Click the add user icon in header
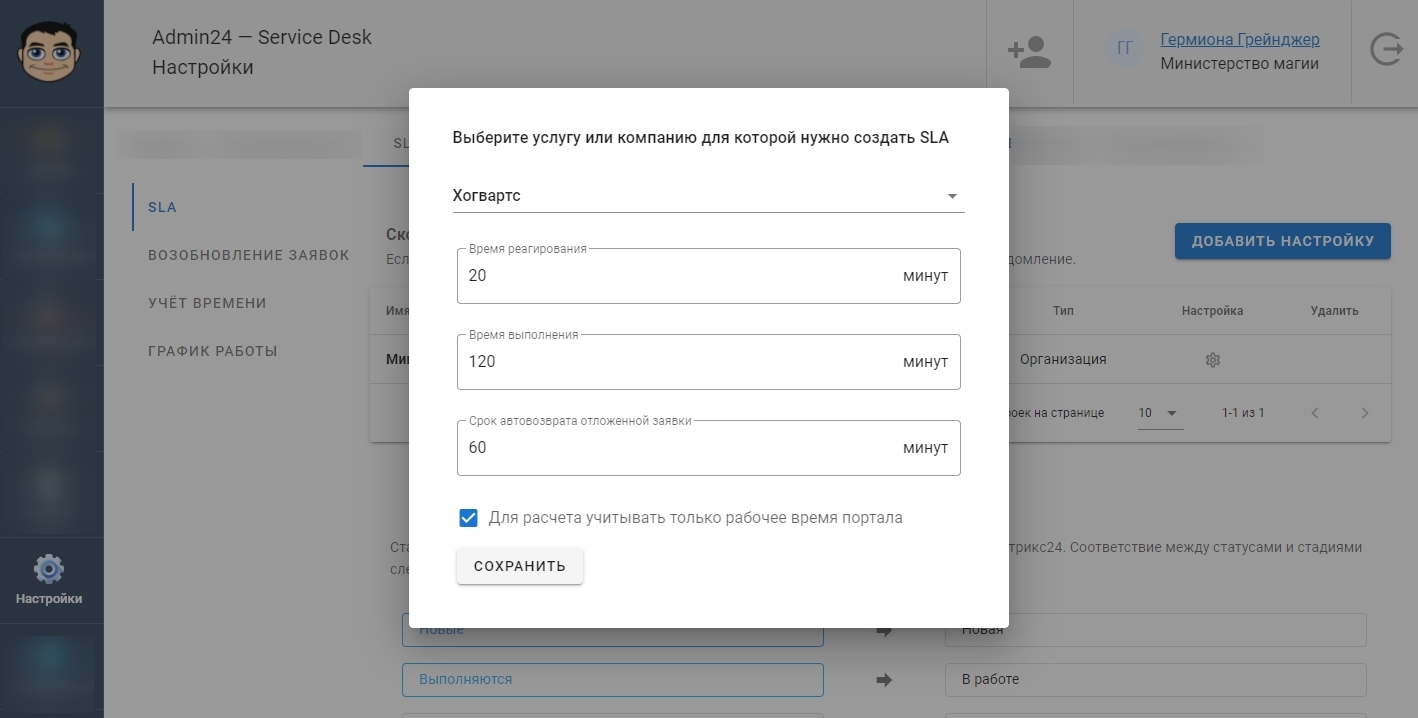The height and width of the screenshot is (718, 1418). click(x=1029, y=52)
